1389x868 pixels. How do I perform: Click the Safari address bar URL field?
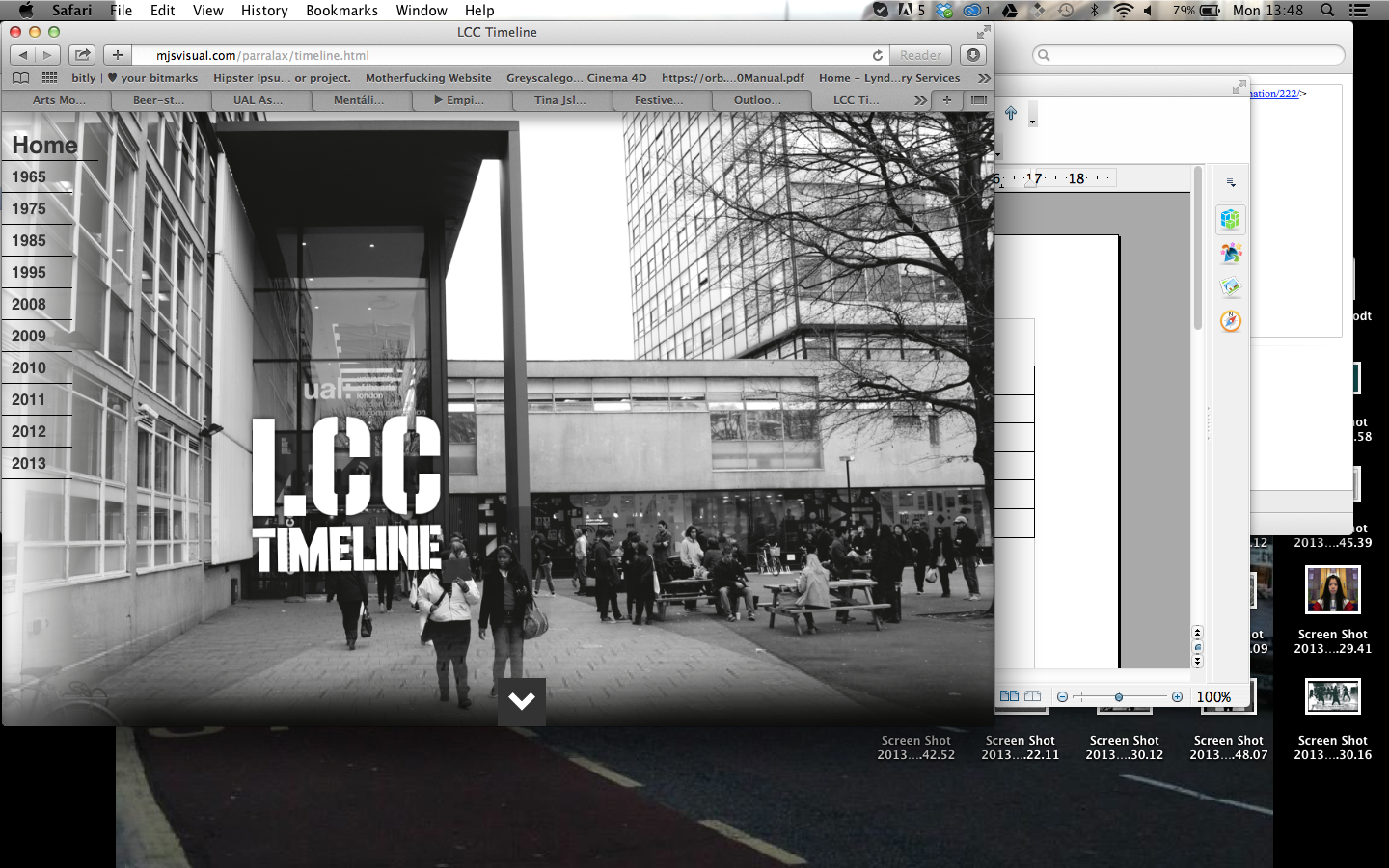click(511, 55)
